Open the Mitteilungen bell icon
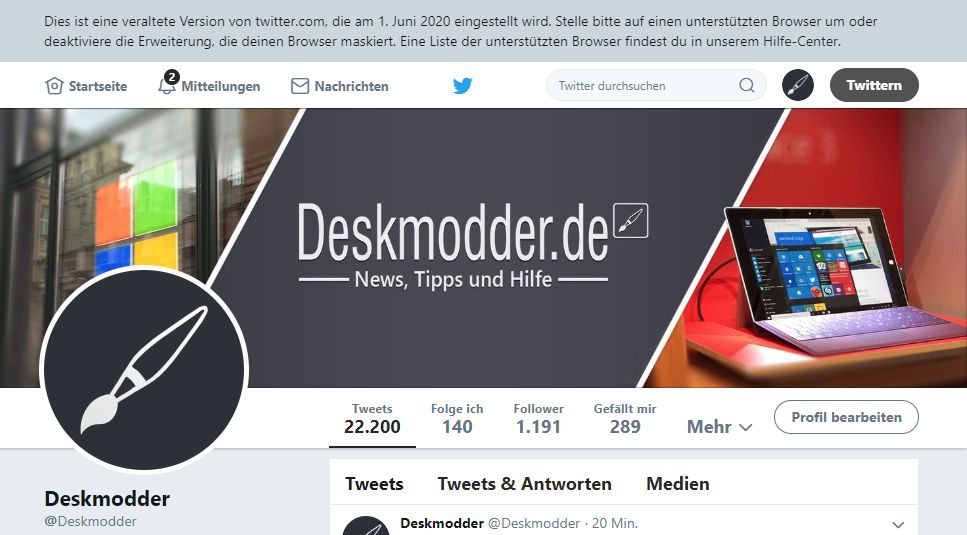Screen dimensions: 967x535 pyautogui.click(x=166, y=87)
